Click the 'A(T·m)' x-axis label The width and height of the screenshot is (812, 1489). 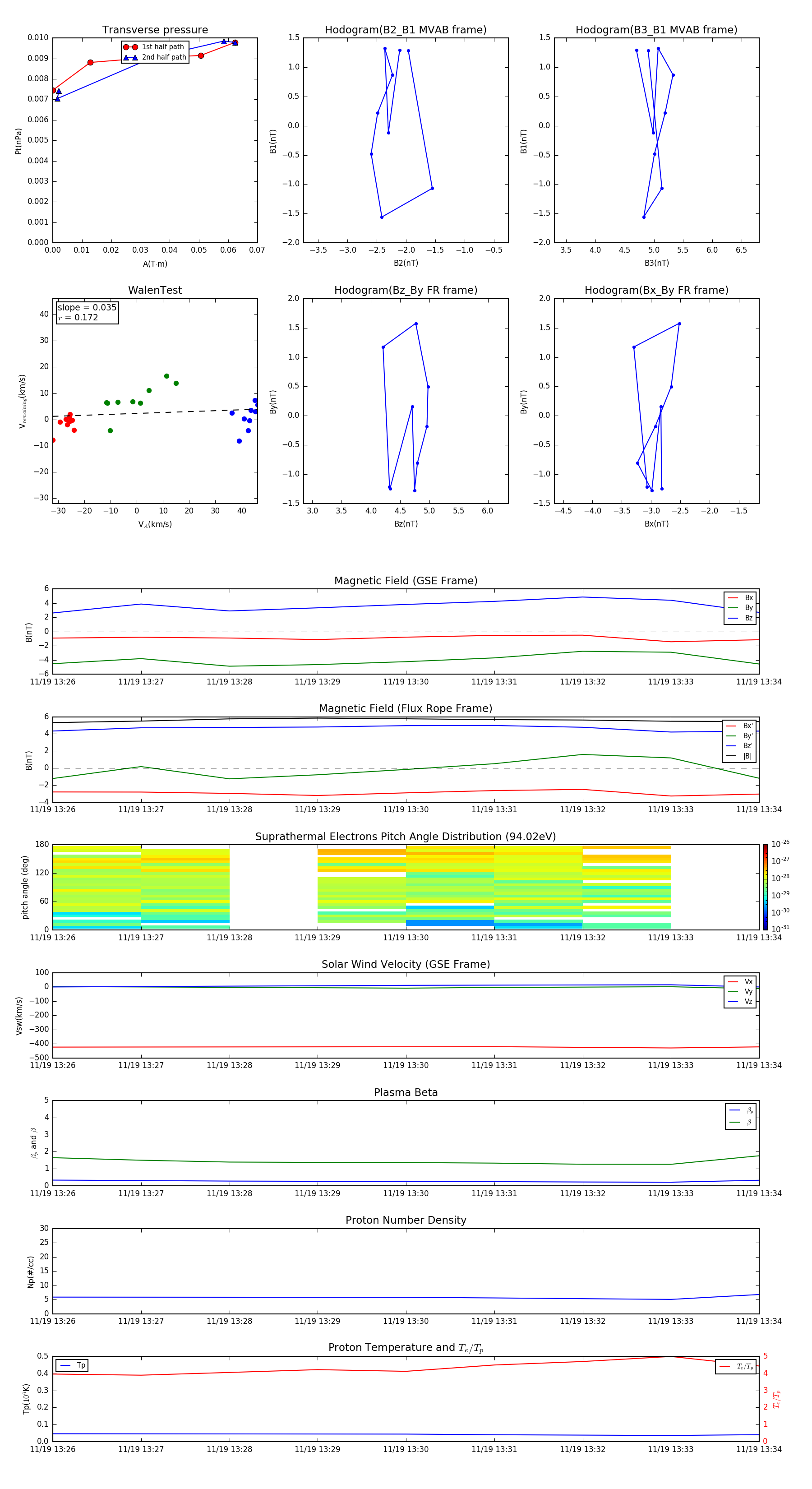tap(155, 264)
